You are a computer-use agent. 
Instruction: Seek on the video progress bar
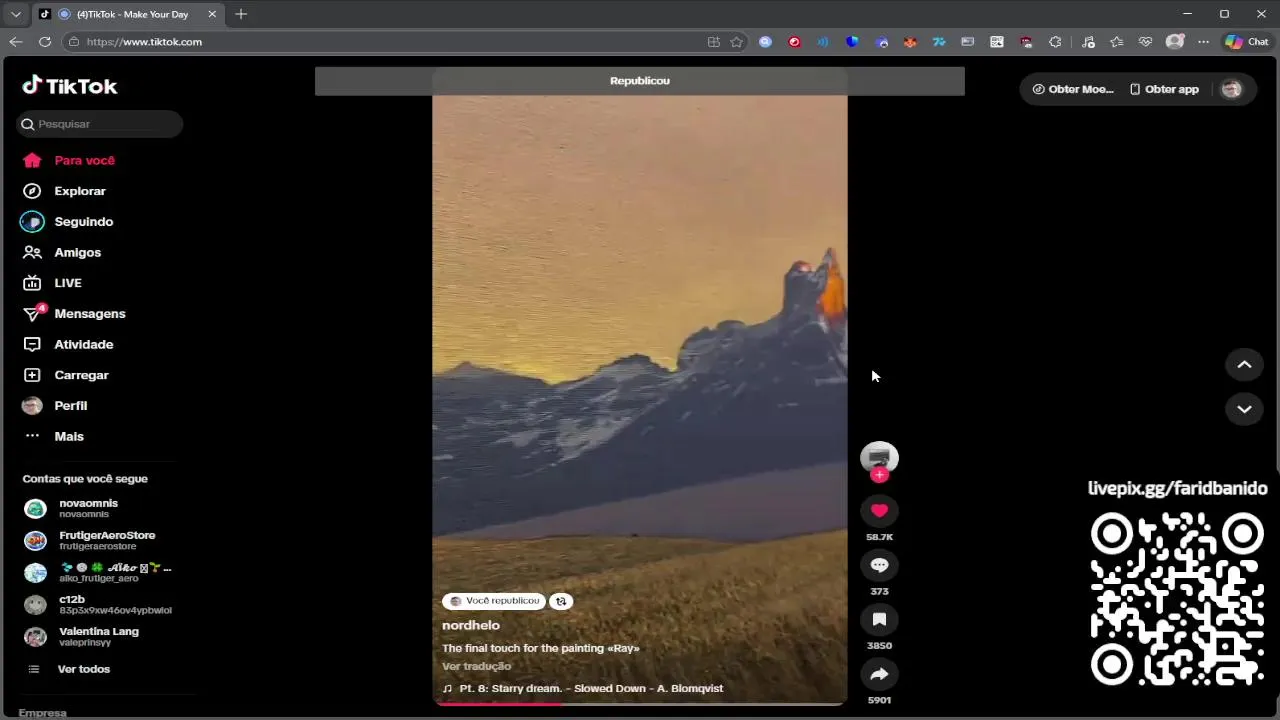click(x=640, y=703)
